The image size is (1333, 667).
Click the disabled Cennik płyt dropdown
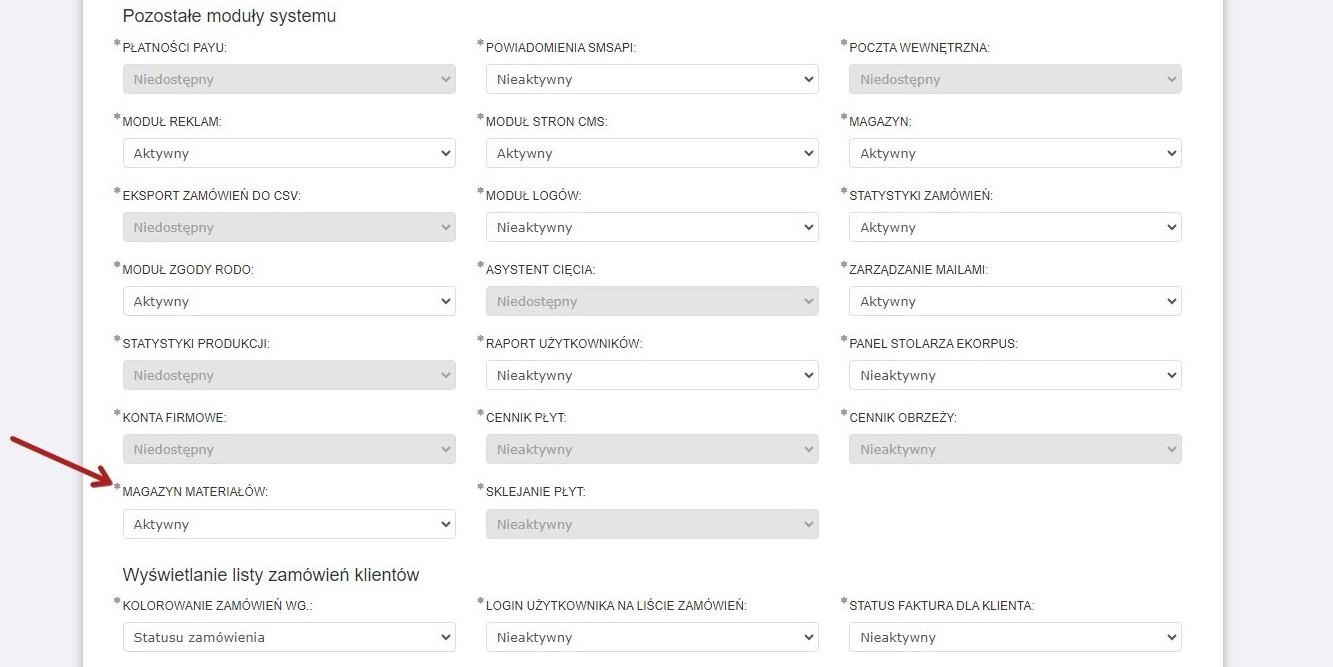pos(651,449)
